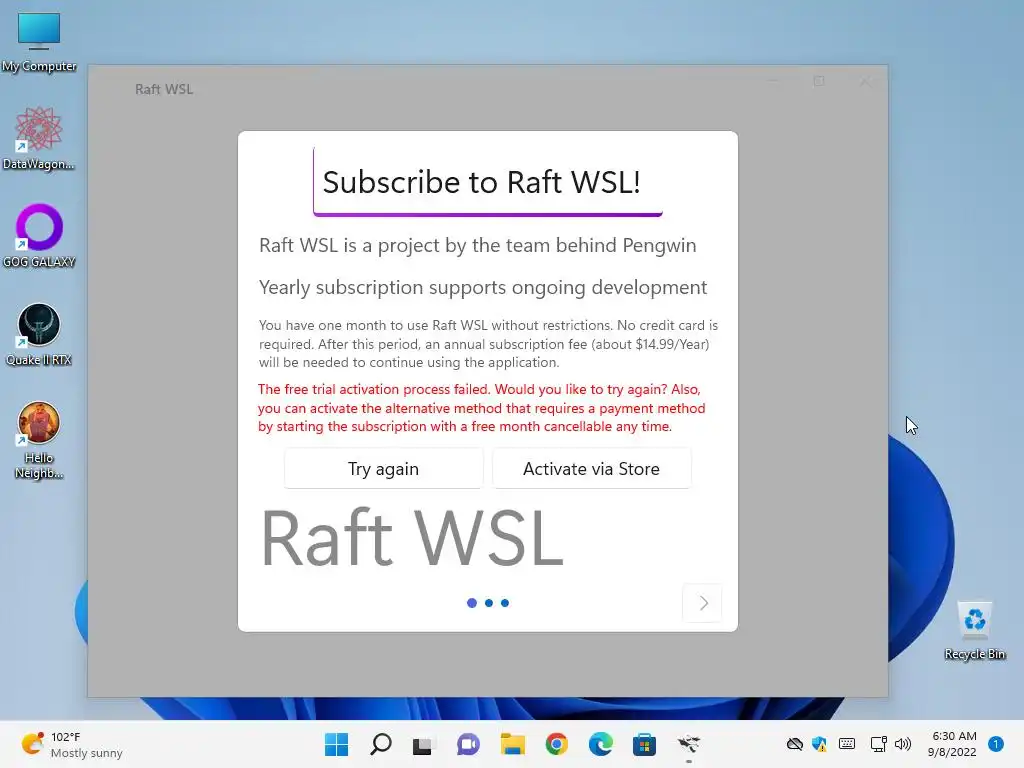Click the volume speaker tray icon

tap(903, 744)
